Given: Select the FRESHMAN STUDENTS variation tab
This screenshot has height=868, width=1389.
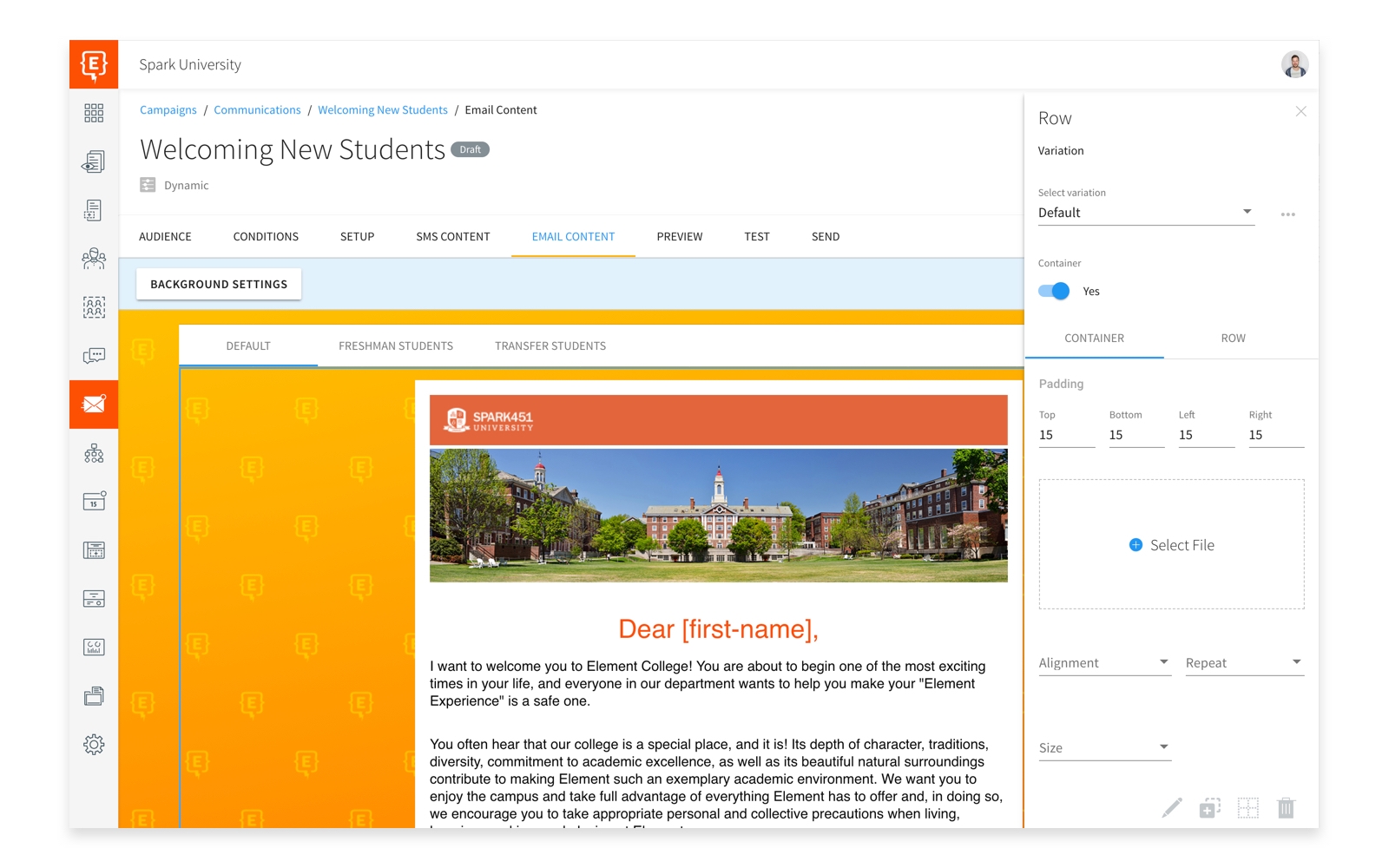Looking at the screenshot, I should (x=396, y=346).
